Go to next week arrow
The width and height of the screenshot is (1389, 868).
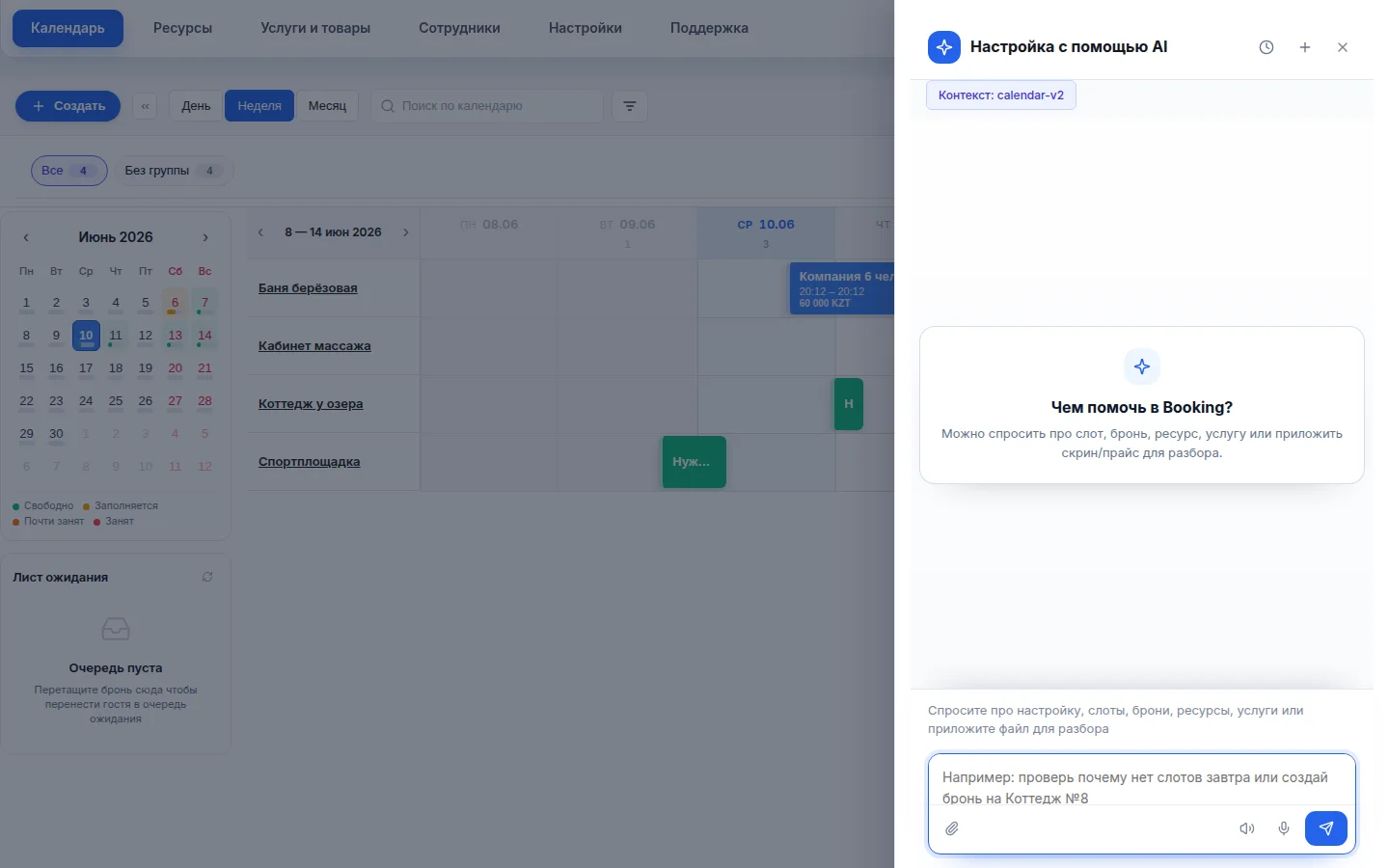pos(406,232)
